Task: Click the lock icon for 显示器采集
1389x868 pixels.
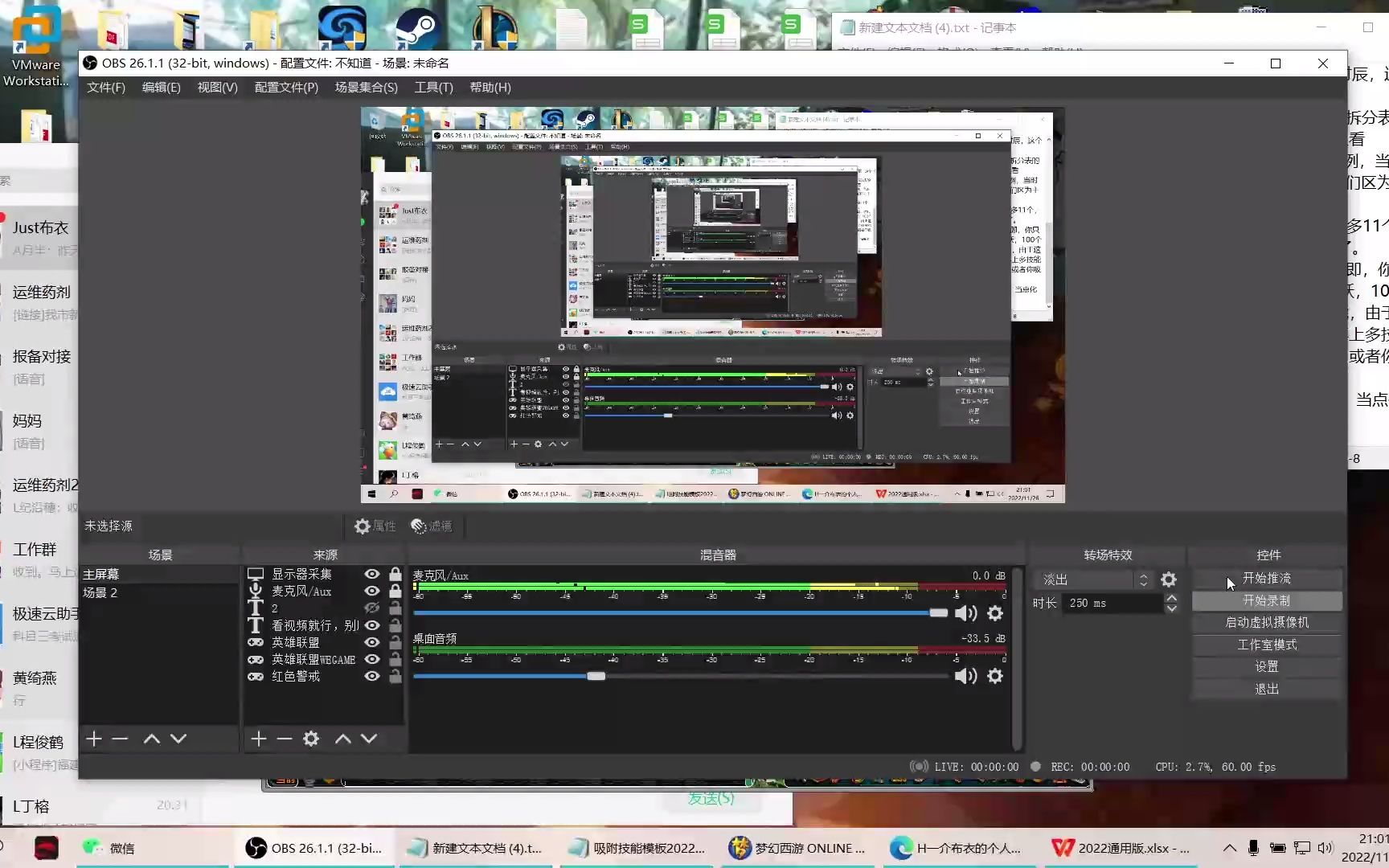Action: 395,574
